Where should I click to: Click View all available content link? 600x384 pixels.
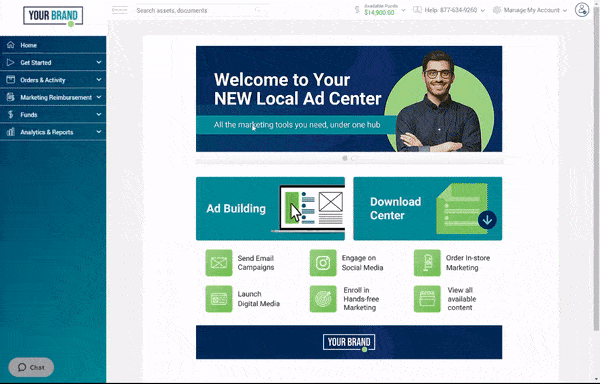[461, 299]
